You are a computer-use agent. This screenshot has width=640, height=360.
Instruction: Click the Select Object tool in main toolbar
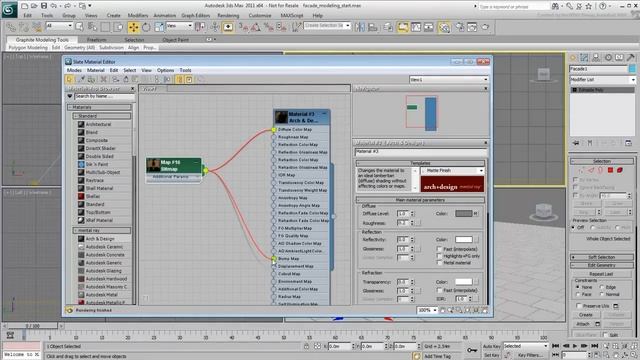pos(79,27)
